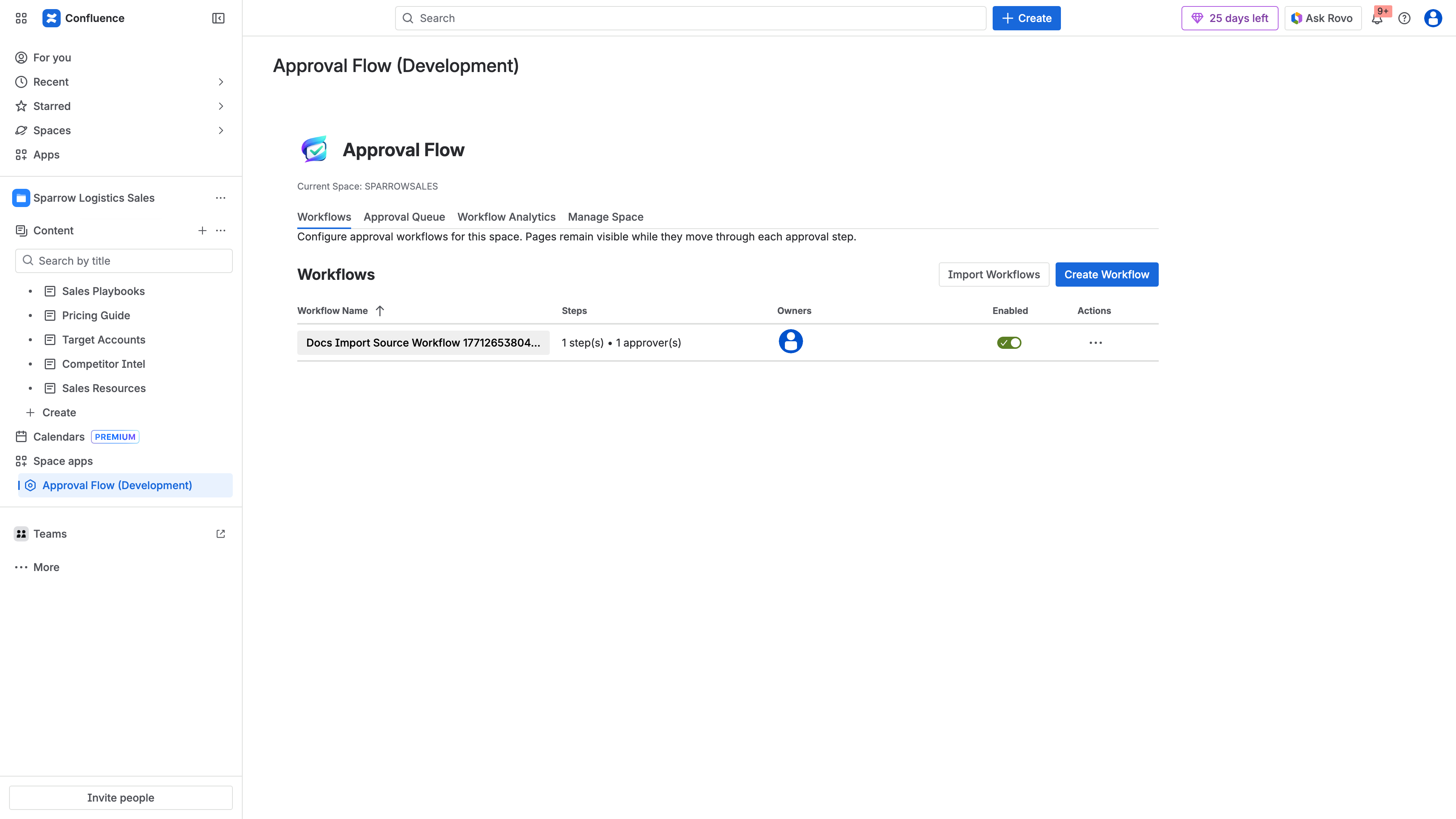The width and height of the screenshot is (1456, 819).
Task: Switch to the Approval Queue tab
Action: coord(404,217)
